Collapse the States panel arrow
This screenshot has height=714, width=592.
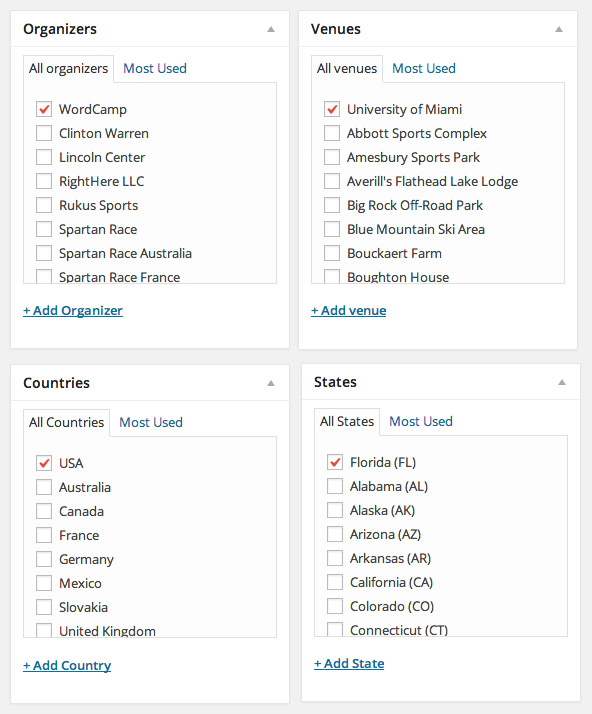click(x=562, y=382)
